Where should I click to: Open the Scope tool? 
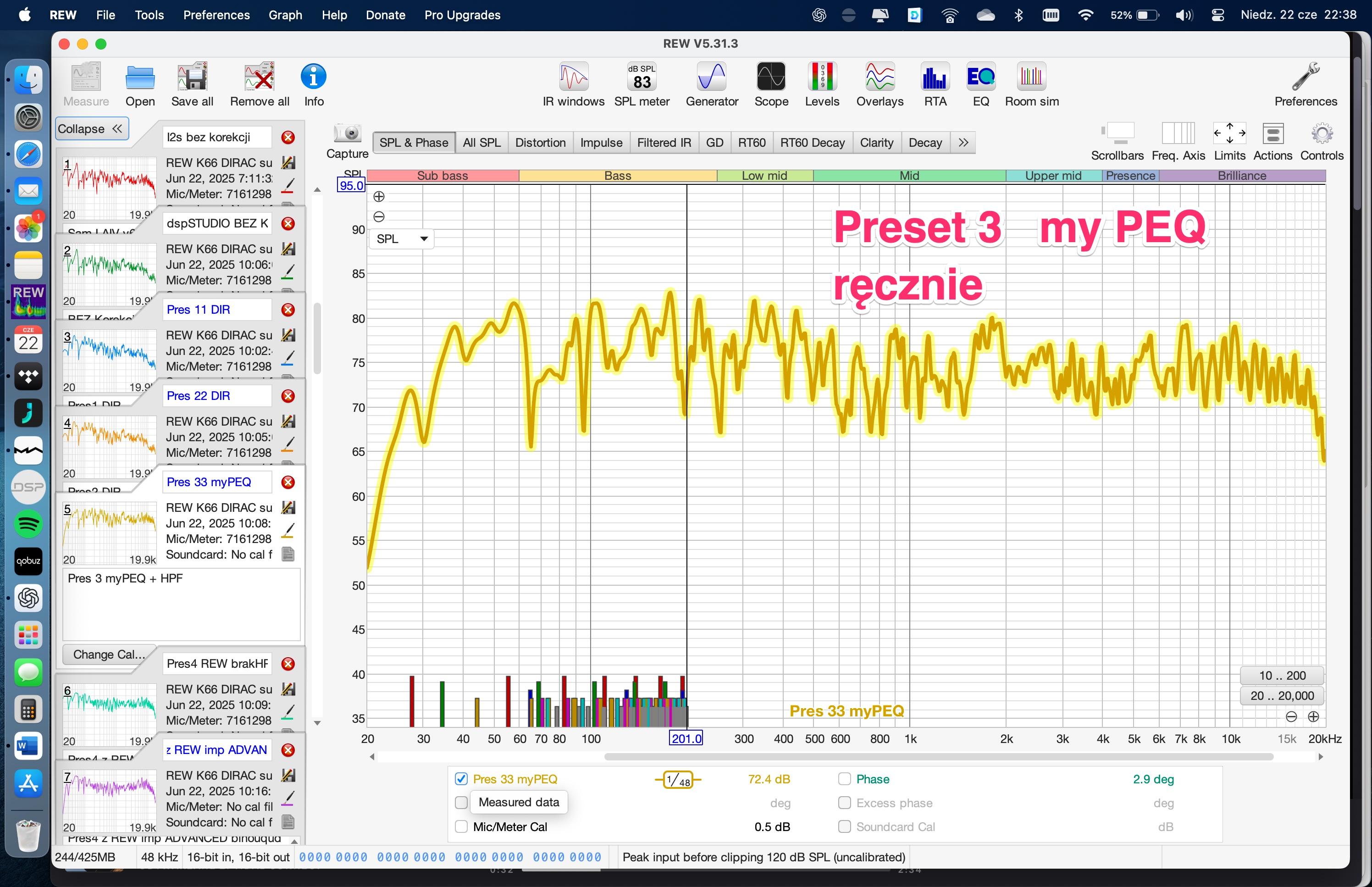point(771,78)
